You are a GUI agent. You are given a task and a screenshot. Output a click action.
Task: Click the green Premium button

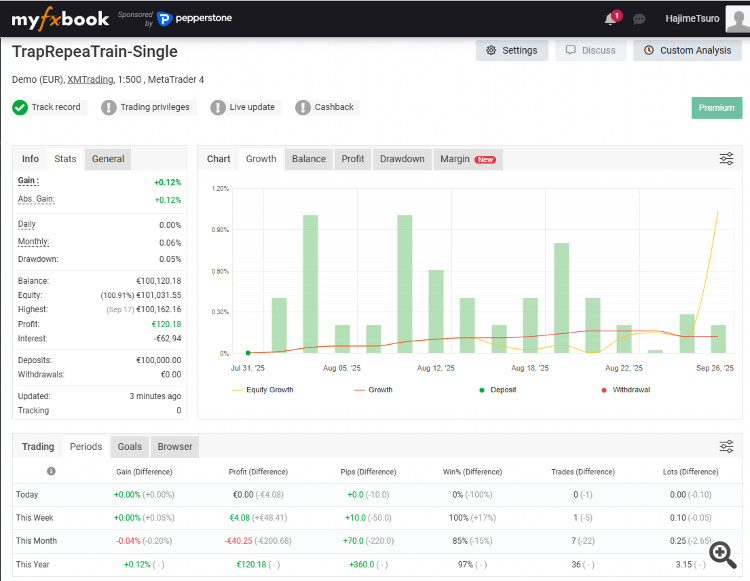click(717, 108)
